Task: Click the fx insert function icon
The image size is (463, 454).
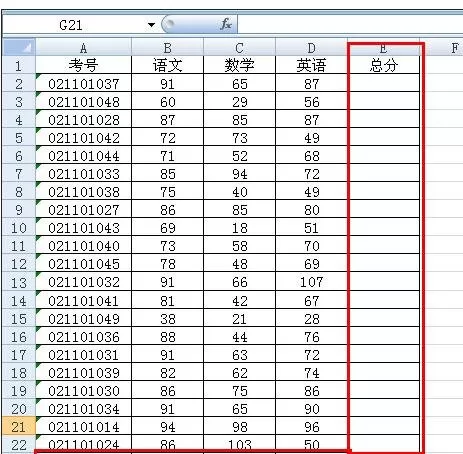Action: 226,24
